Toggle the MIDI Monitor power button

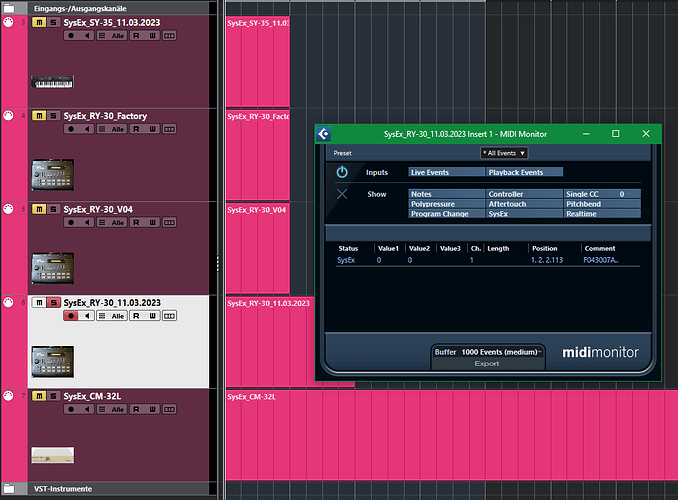(x=342, y=172)
